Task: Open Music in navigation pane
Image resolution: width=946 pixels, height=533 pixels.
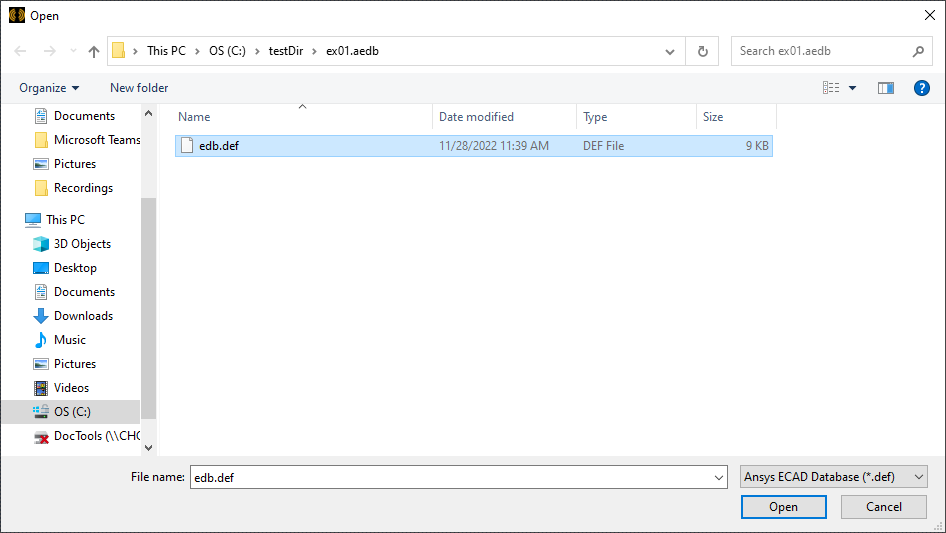Action: pyautogui.click(x=69, y=340)
